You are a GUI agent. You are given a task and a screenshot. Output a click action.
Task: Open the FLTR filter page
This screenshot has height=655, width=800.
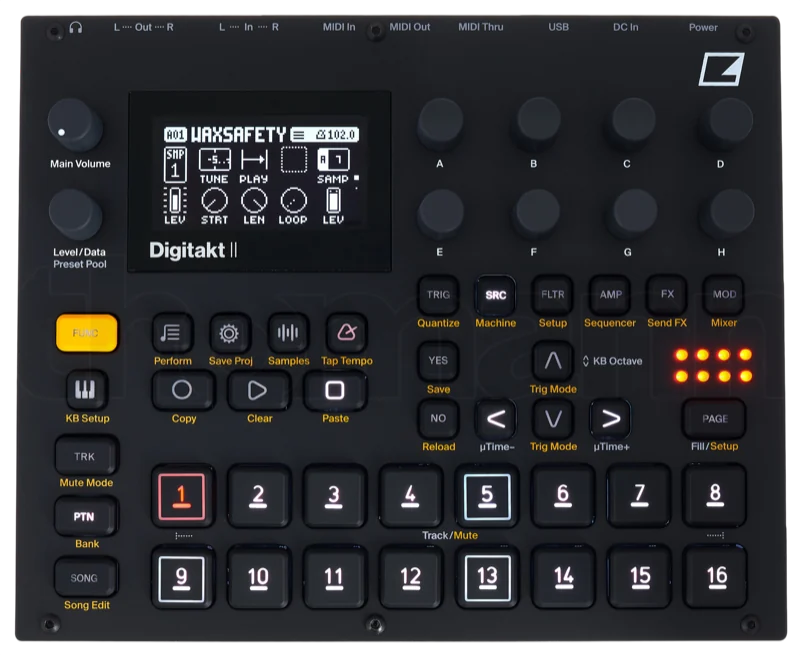coord(553,295)
